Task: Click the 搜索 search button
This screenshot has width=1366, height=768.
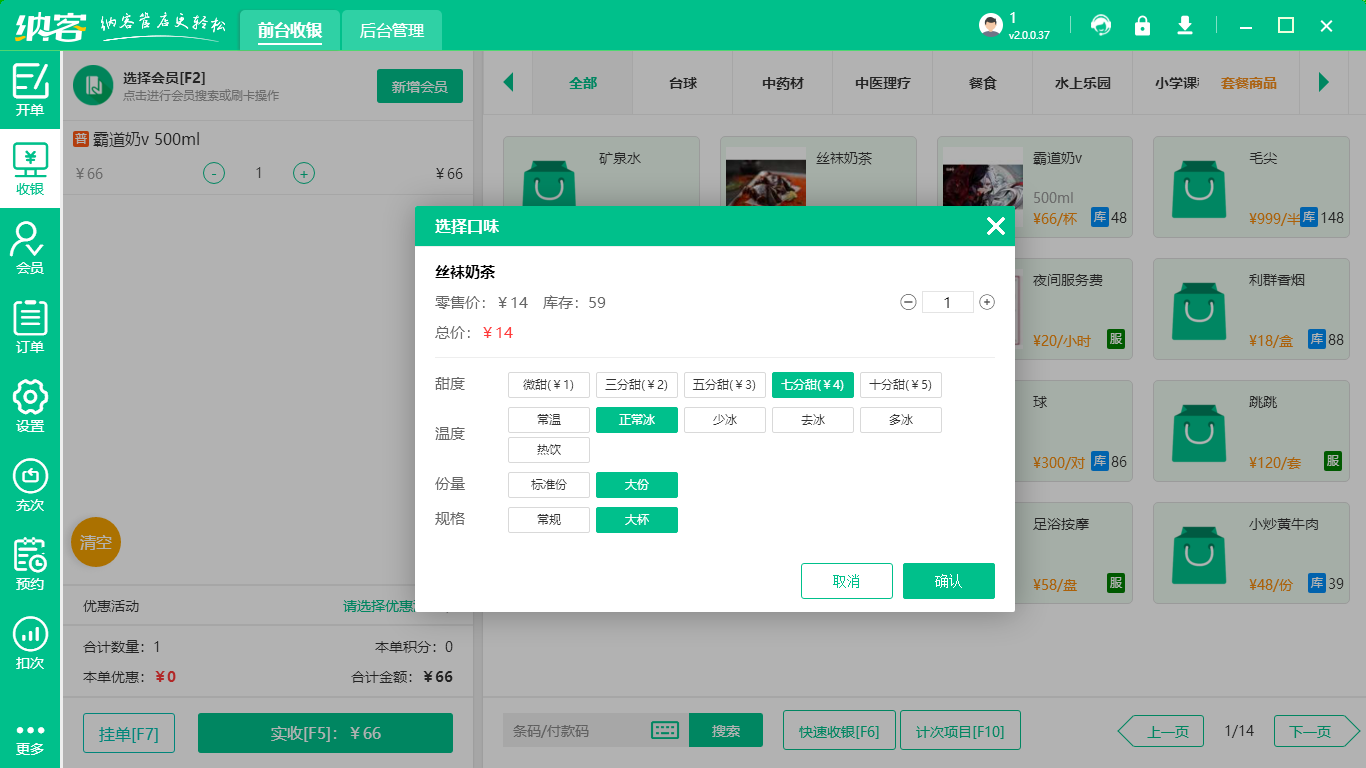Action: coord(726,730)
